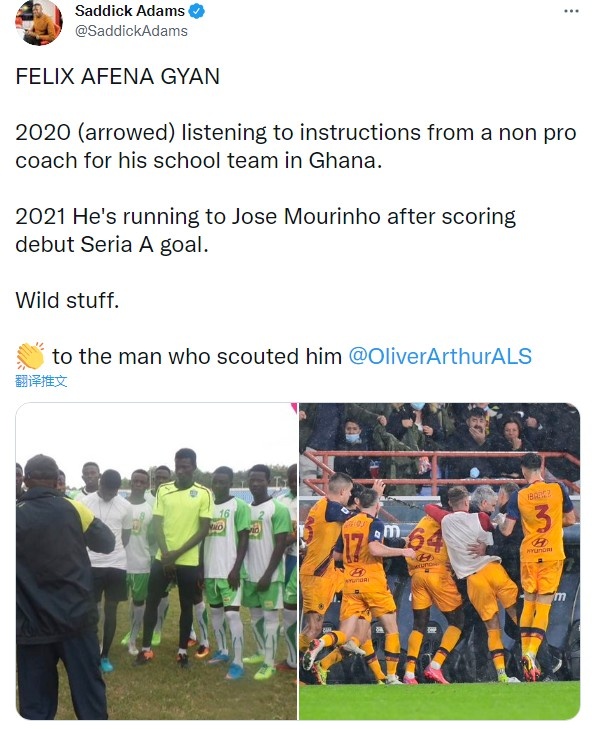Click the blue verified badge
The width and height of the screenshot is (595, 729).
click(197, 11)
